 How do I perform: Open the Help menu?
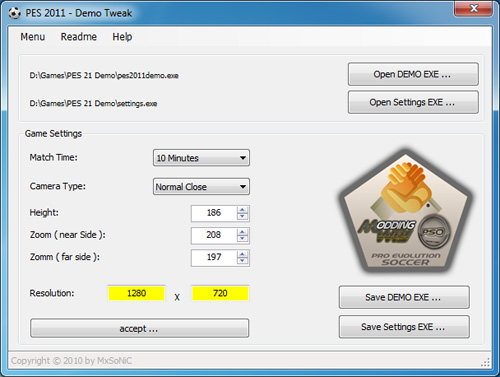[122, 37]
